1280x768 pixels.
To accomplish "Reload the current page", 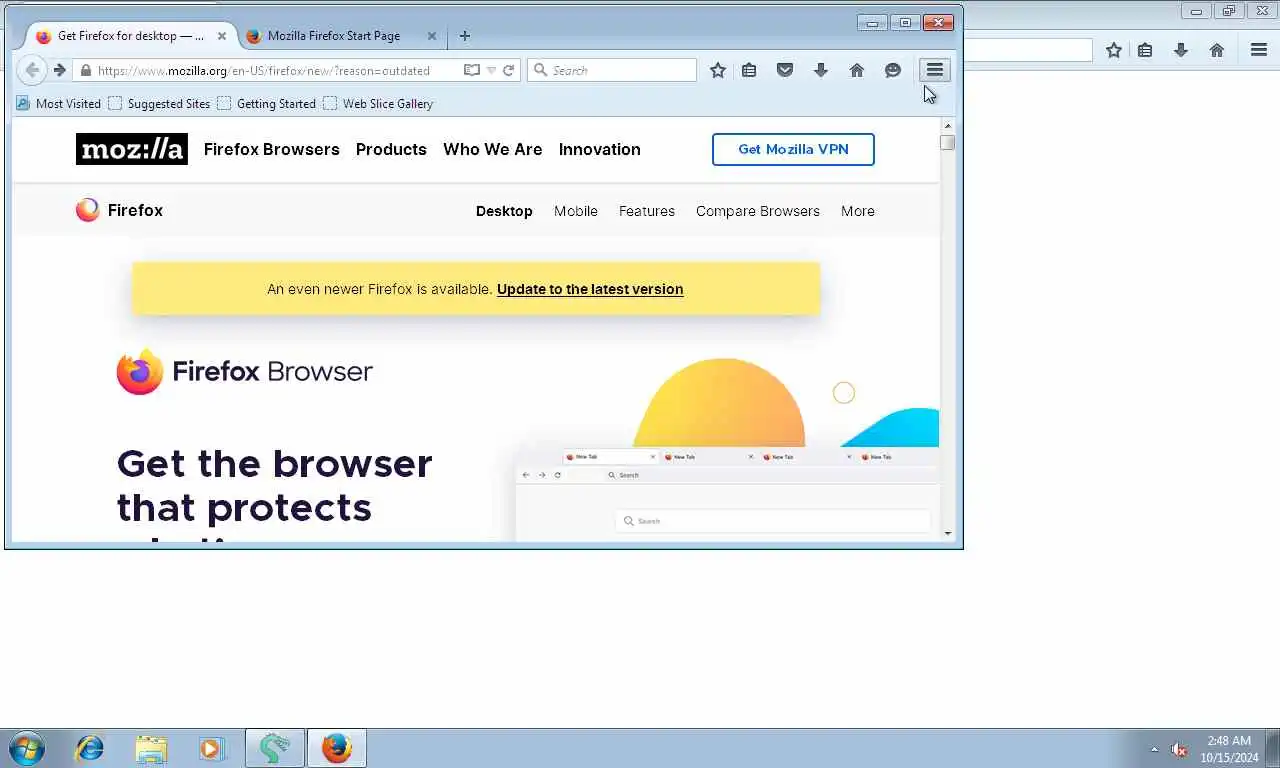I will tap(509, 70).
